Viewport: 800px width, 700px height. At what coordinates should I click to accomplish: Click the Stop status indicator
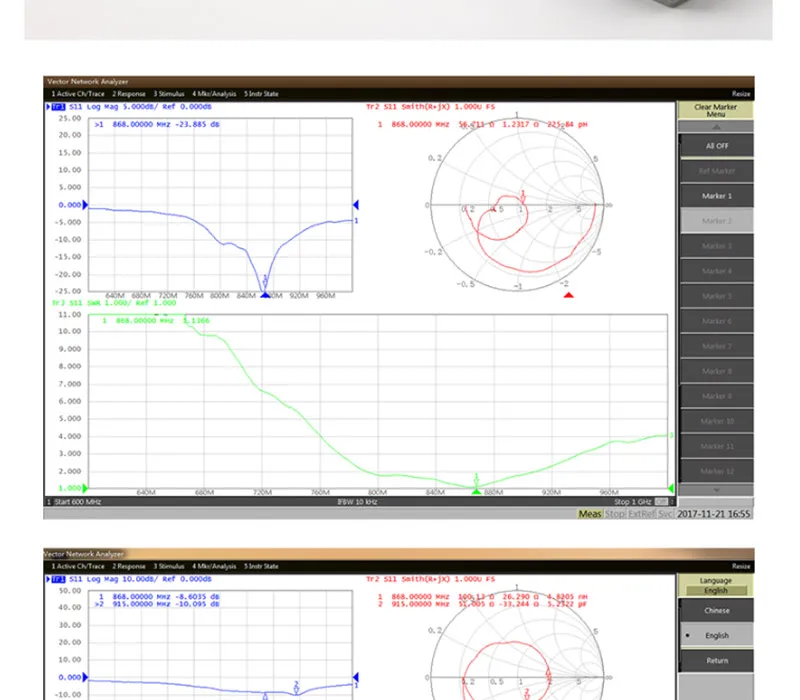pyautogui.click(x=614, y=514)
